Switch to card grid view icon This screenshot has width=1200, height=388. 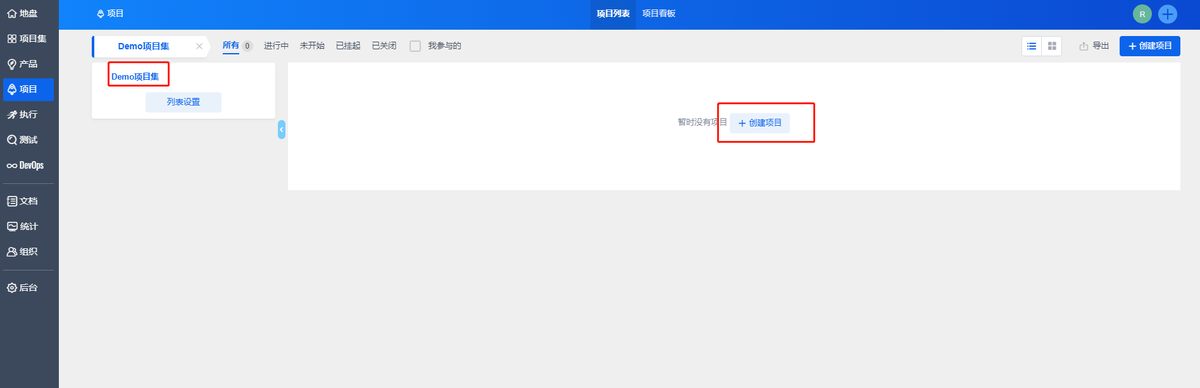point(1052,46)
